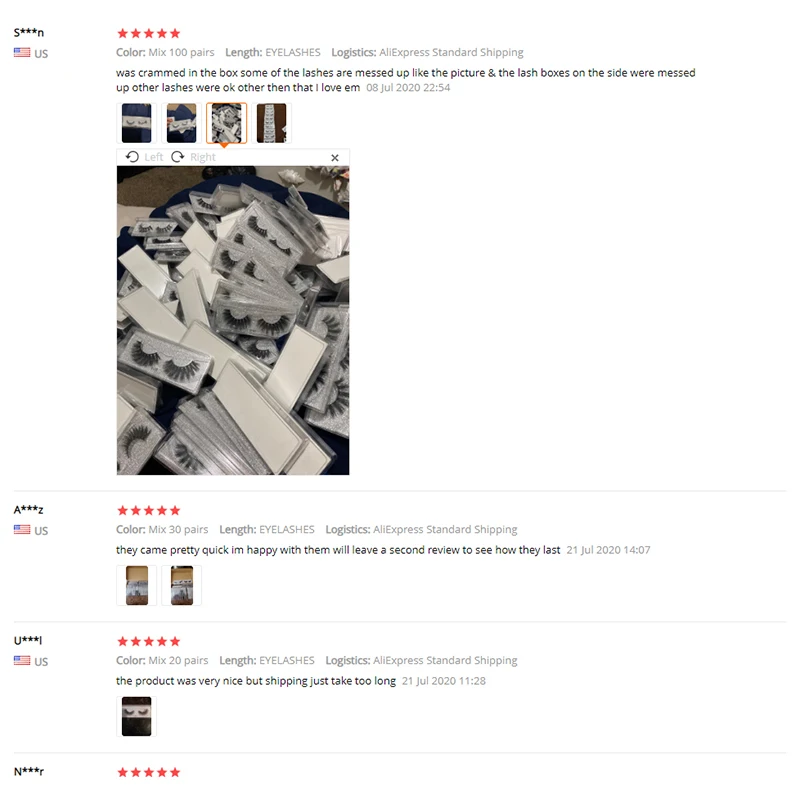The image size is (800, 800).
Task: Click the US flag next to S***n
Action: pos(22,53)
